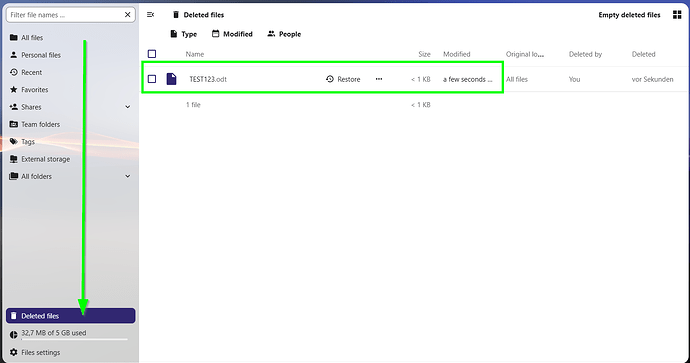The width and height of the screenshot is (690, 363).
Task: Click Empty deleted files button
Action: (x=629, y=15)
